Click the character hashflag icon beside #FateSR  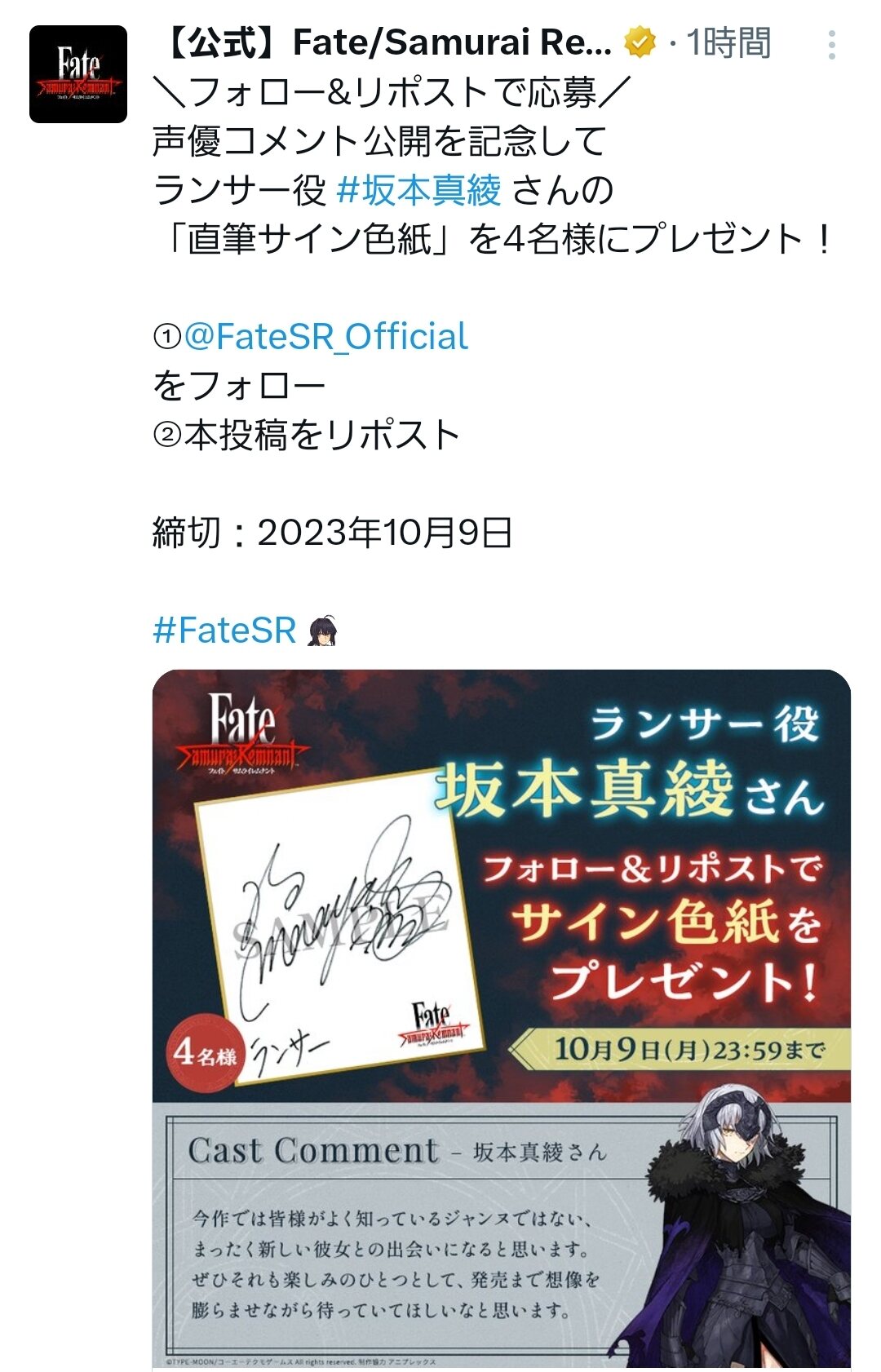(x=322, y=631)
